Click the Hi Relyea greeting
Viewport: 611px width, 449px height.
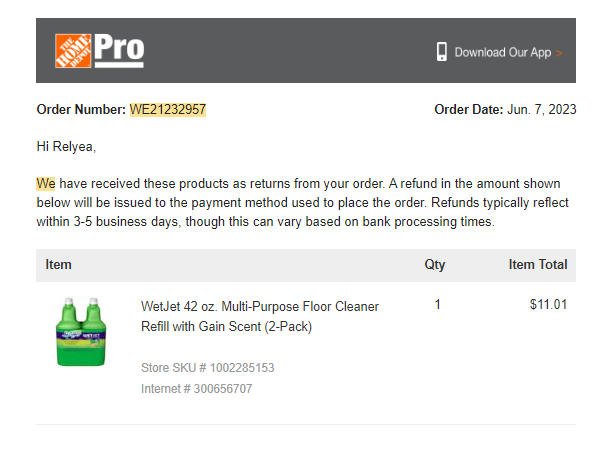point(66,147)
